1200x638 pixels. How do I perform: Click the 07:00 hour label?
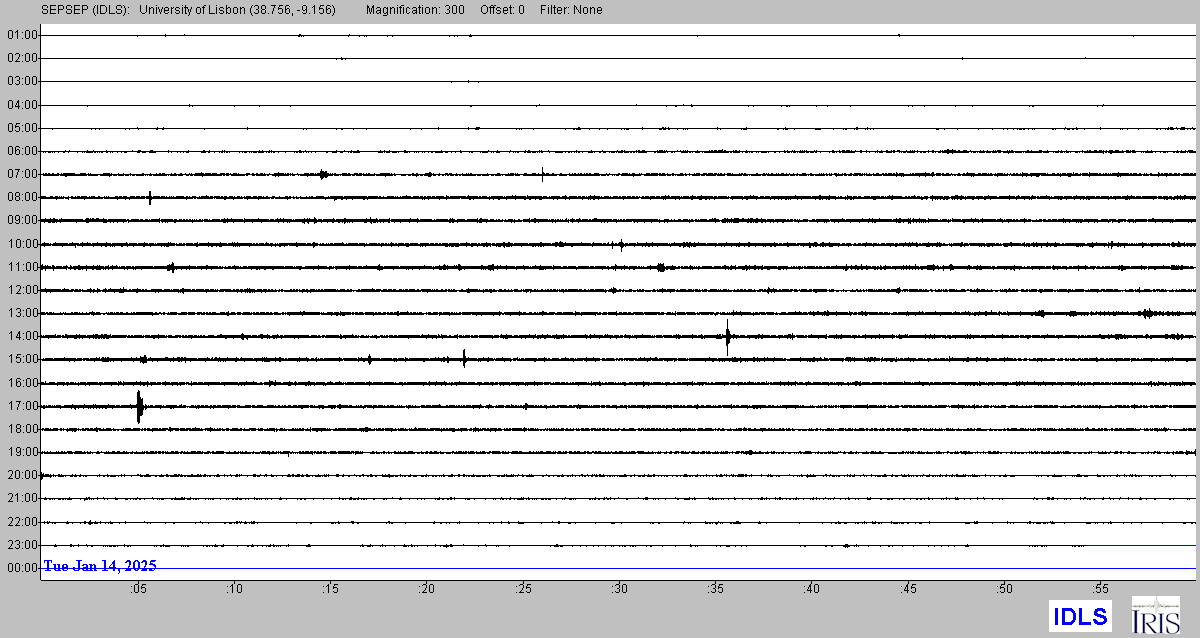pyautogui.click(x=22, y=174)
